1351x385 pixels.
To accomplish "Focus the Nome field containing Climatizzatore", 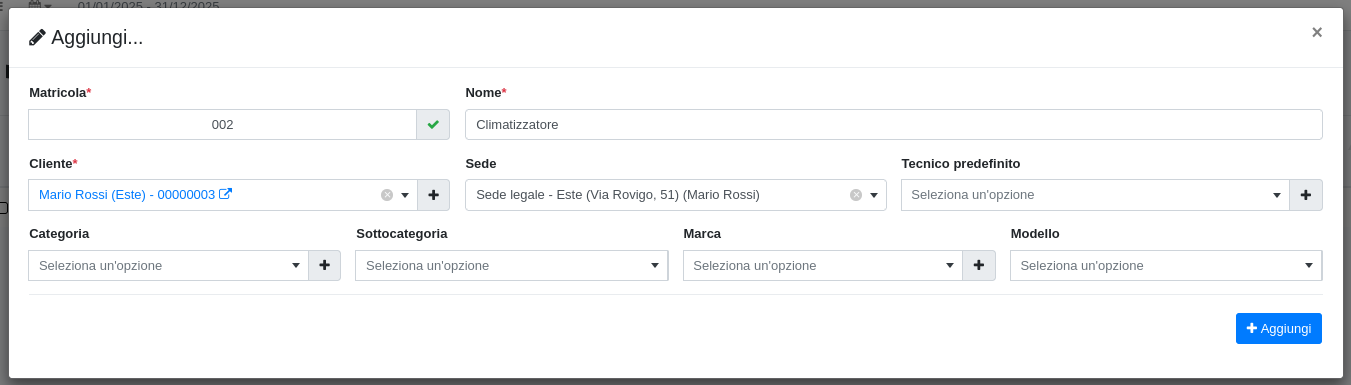I will pos(894,125).
